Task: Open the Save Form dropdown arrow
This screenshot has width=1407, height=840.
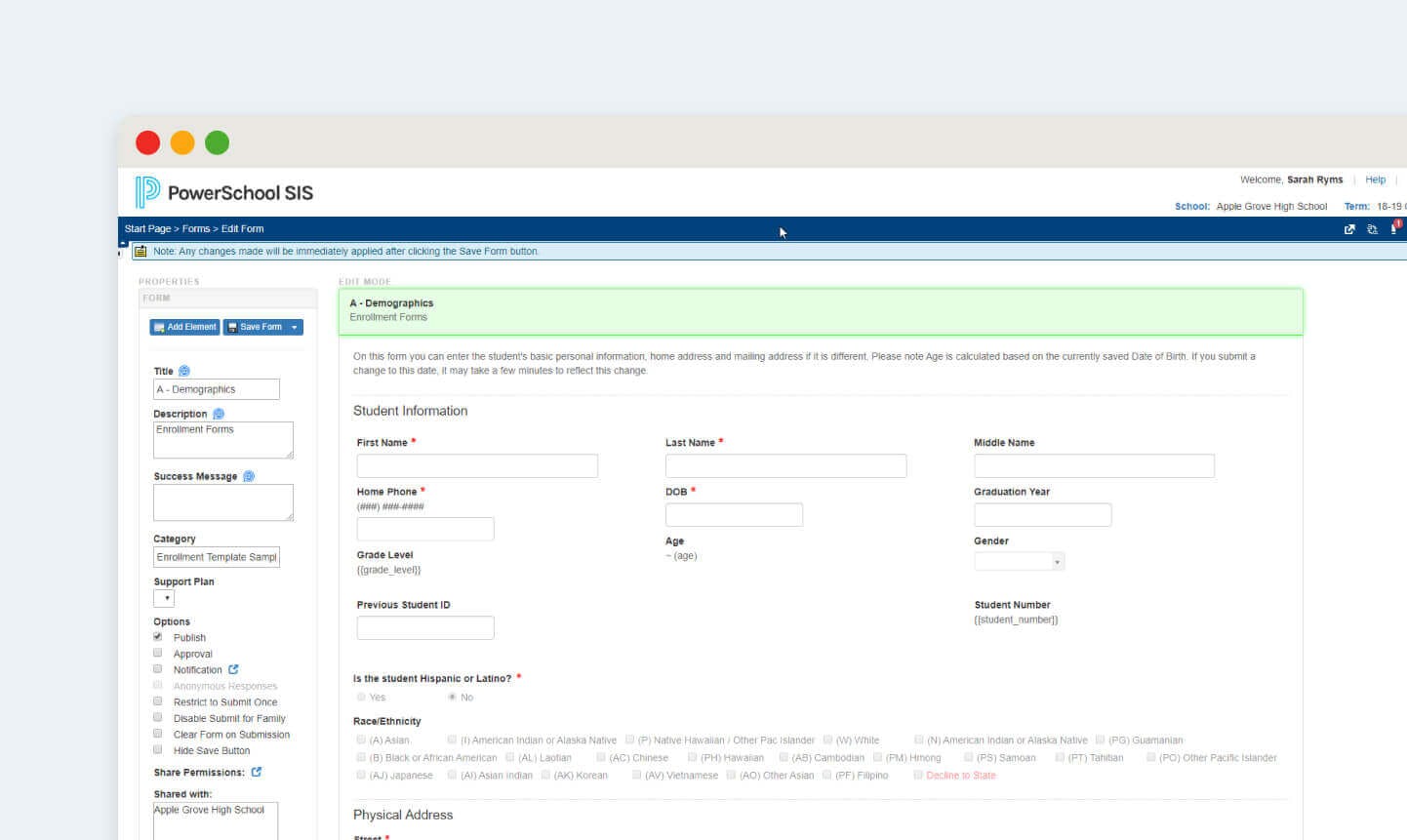Action: click(293, 327)
